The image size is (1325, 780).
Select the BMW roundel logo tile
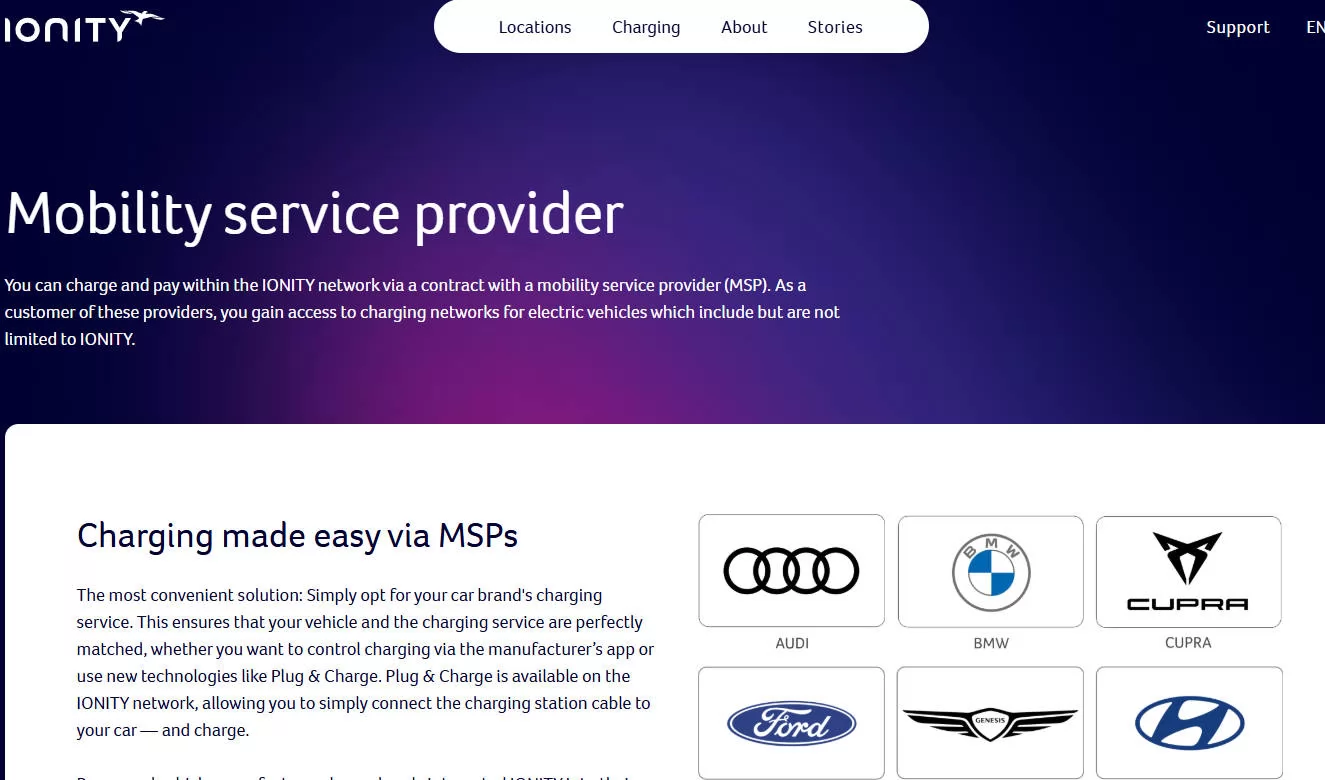coord(990,572)
